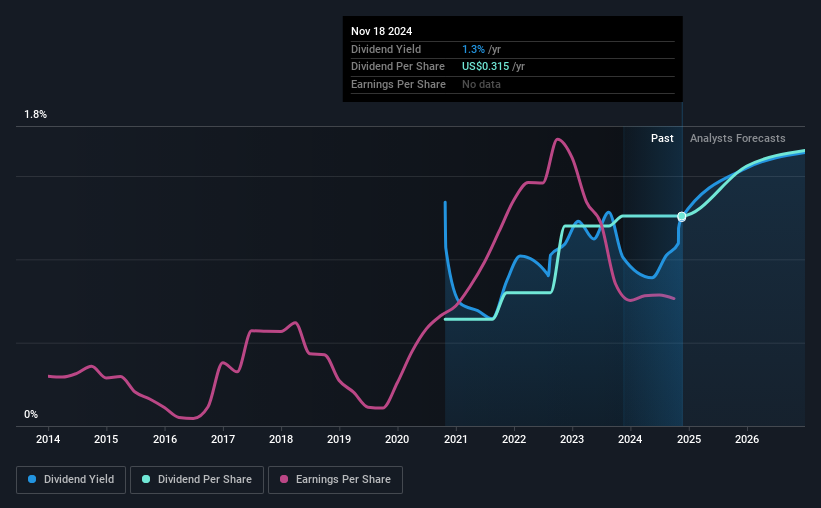Screen dimensions: 821x508
Task: Click the 0% y-axis label
Action: tap(31, 414)
